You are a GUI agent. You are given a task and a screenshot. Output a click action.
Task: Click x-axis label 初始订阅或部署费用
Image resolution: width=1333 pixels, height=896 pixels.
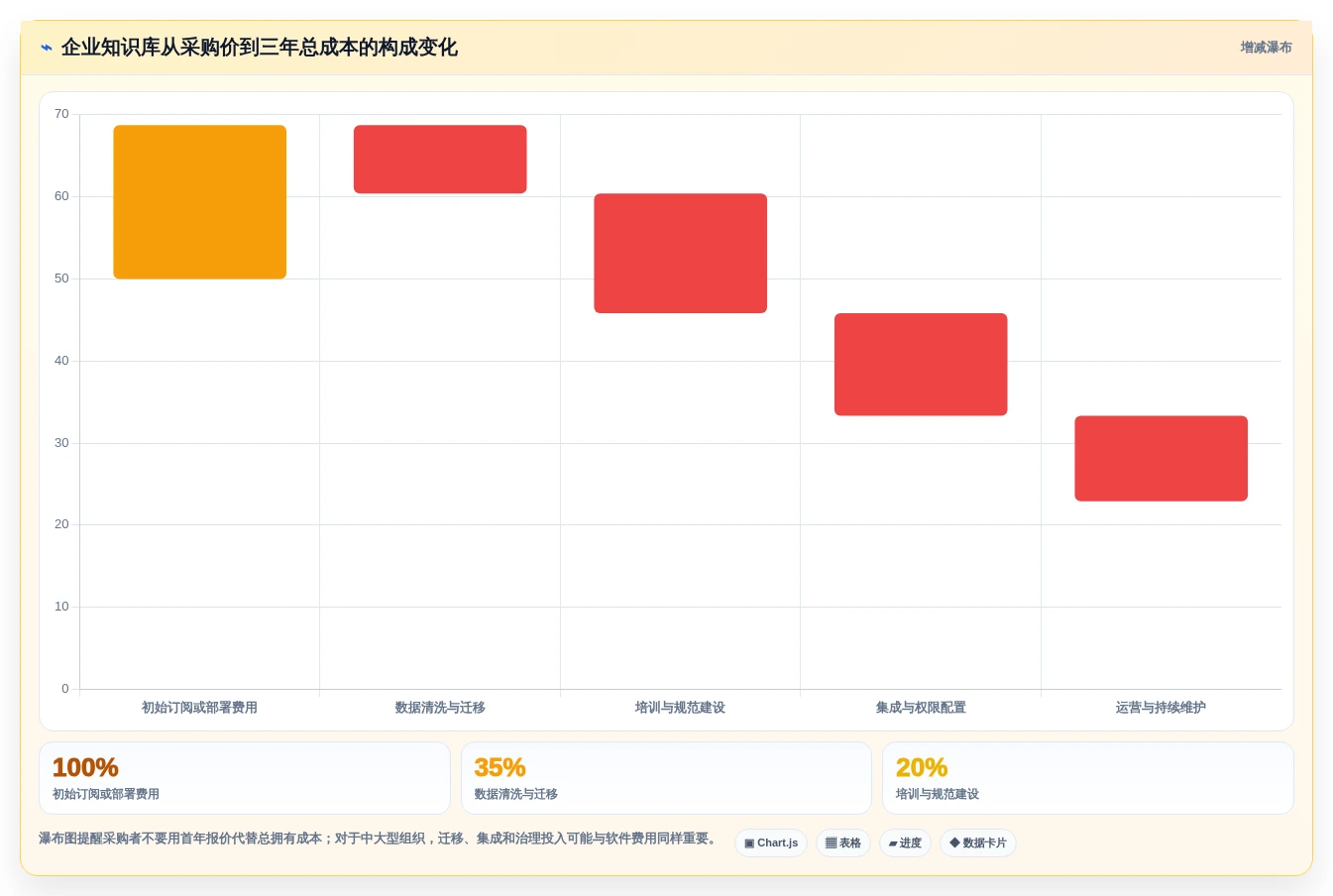199,708
